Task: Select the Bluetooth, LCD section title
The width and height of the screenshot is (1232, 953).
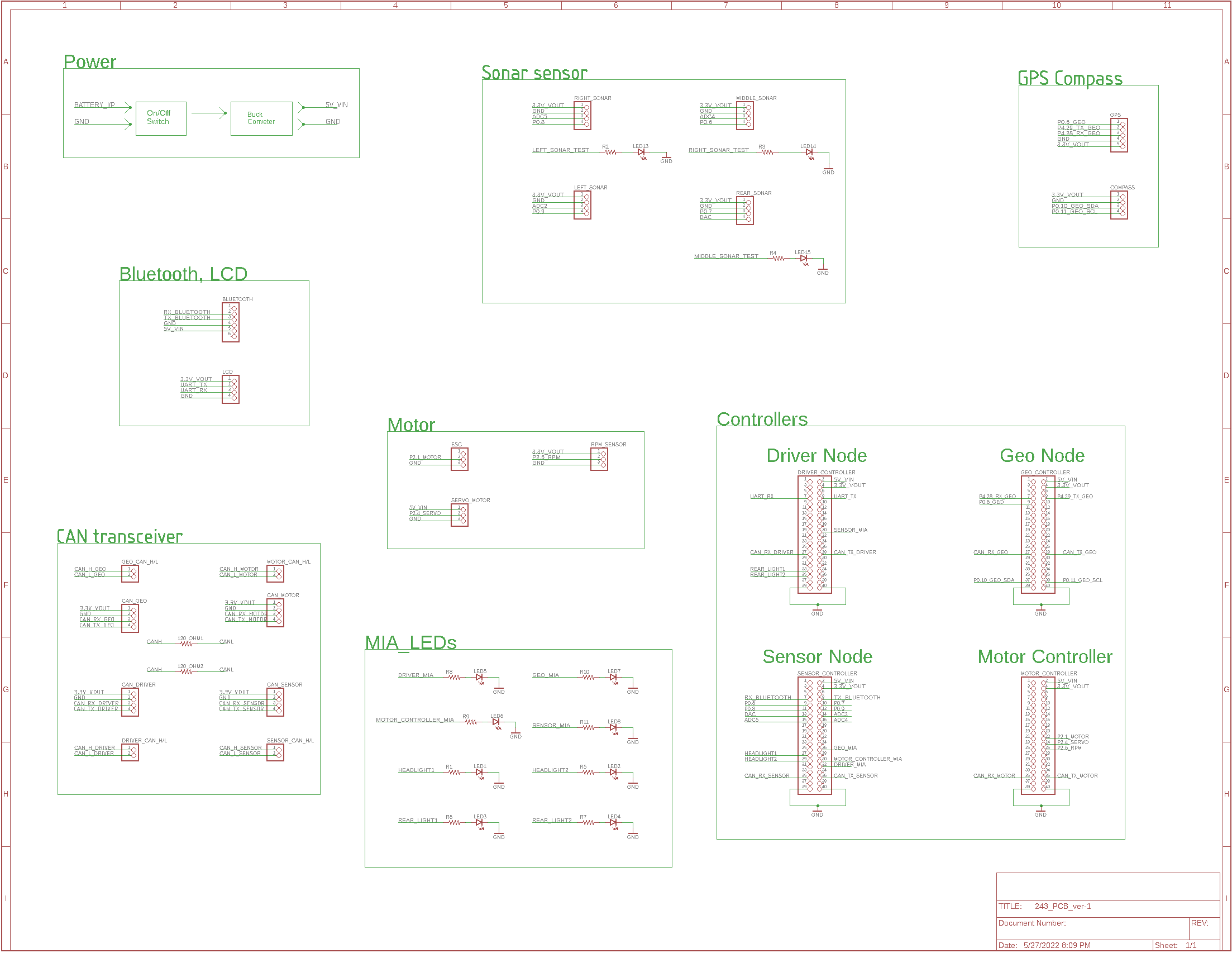Action: (x=183, y=274)
